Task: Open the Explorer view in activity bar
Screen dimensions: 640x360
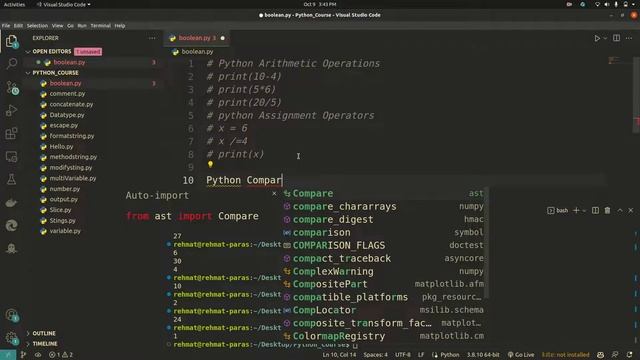Action: click(x=11, y=41)
